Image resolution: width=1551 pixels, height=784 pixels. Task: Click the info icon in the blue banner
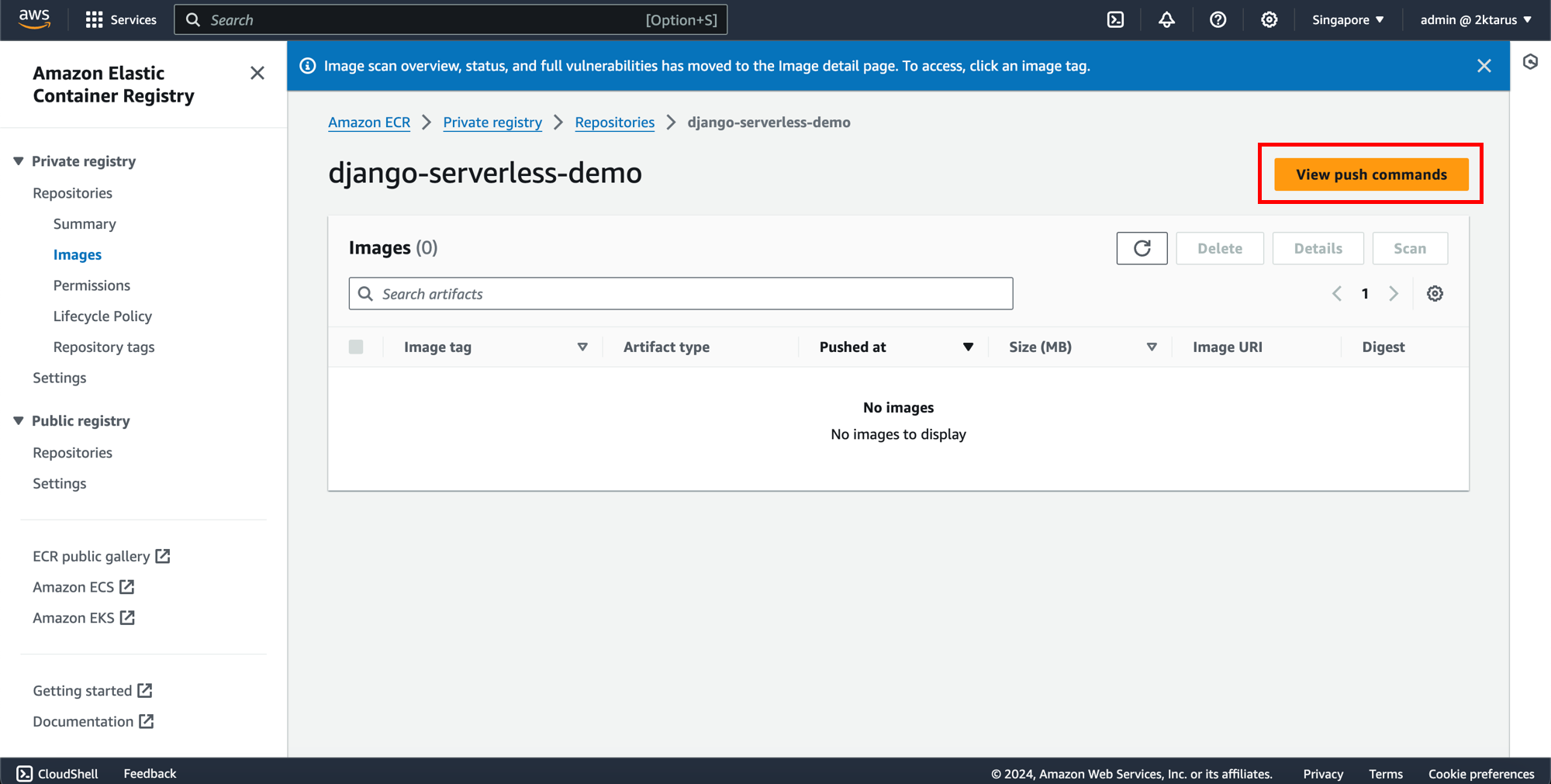point(308,66)
